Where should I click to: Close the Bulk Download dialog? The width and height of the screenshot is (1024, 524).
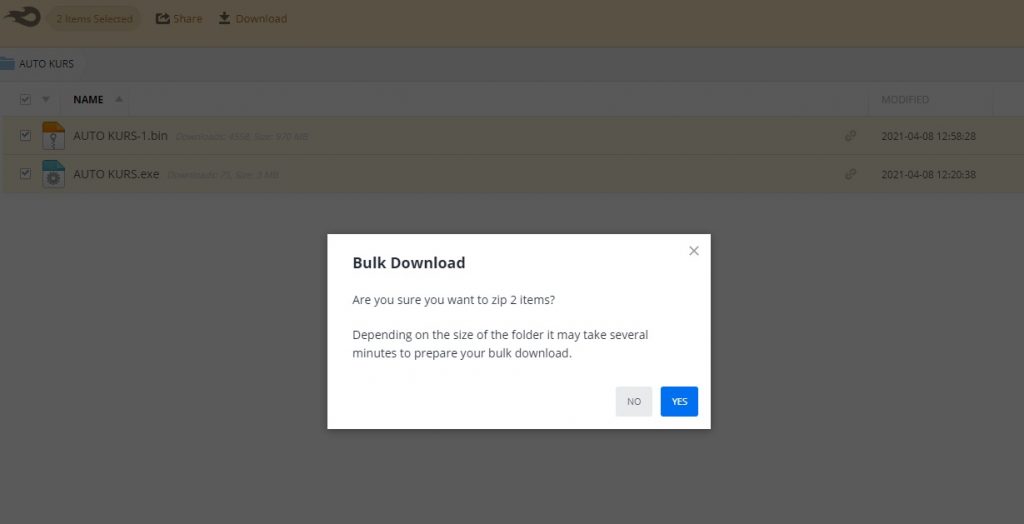694,251
